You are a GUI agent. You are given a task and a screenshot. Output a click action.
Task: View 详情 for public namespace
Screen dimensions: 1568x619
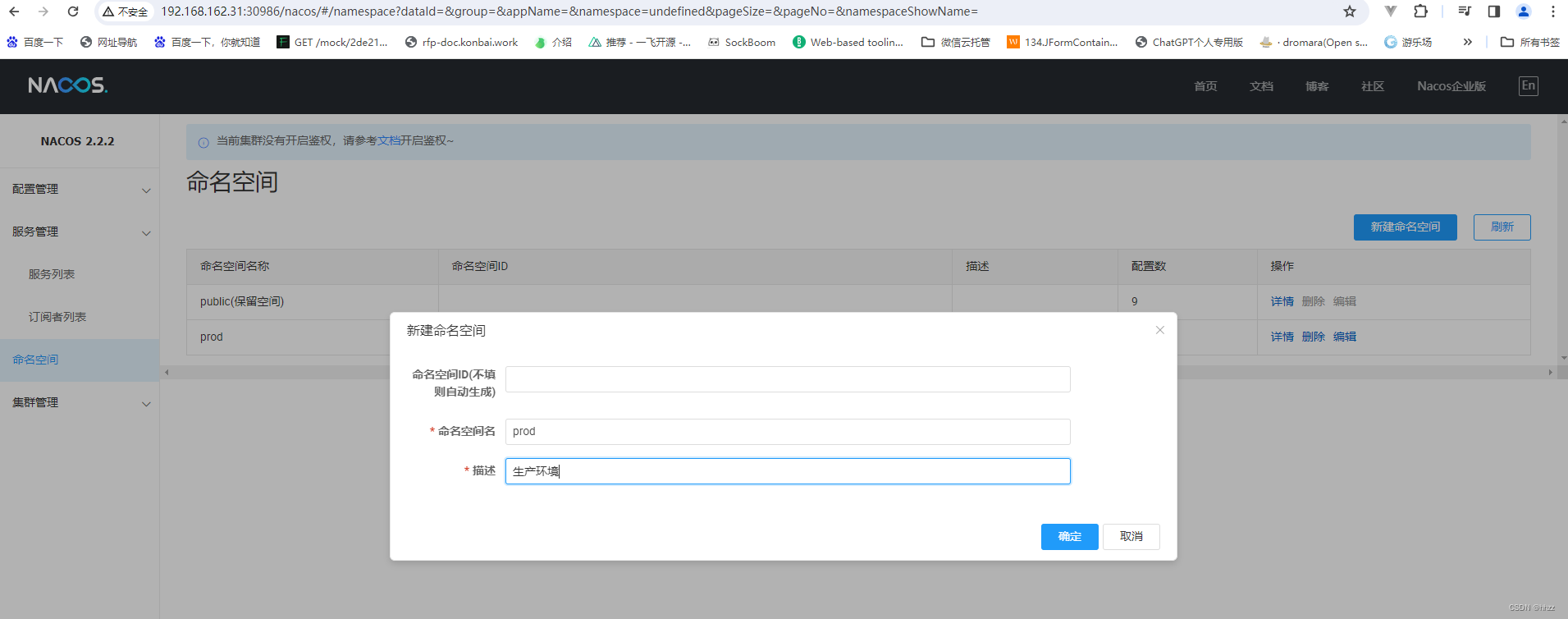click(x=1282, y=302)
